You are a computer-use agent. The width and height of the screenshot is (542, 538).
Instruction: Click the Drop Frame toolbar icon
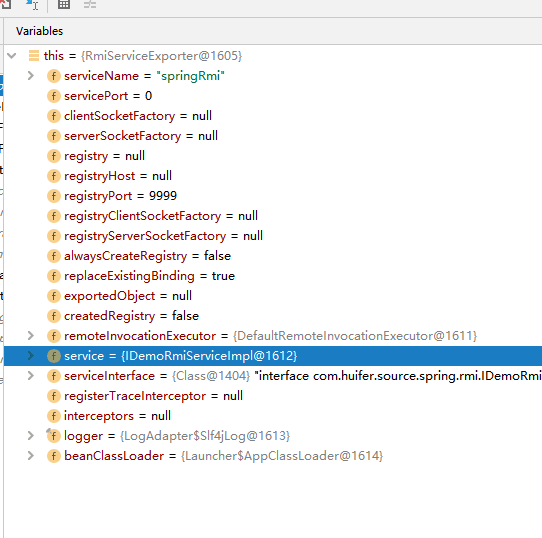click(x=5, y=4)
